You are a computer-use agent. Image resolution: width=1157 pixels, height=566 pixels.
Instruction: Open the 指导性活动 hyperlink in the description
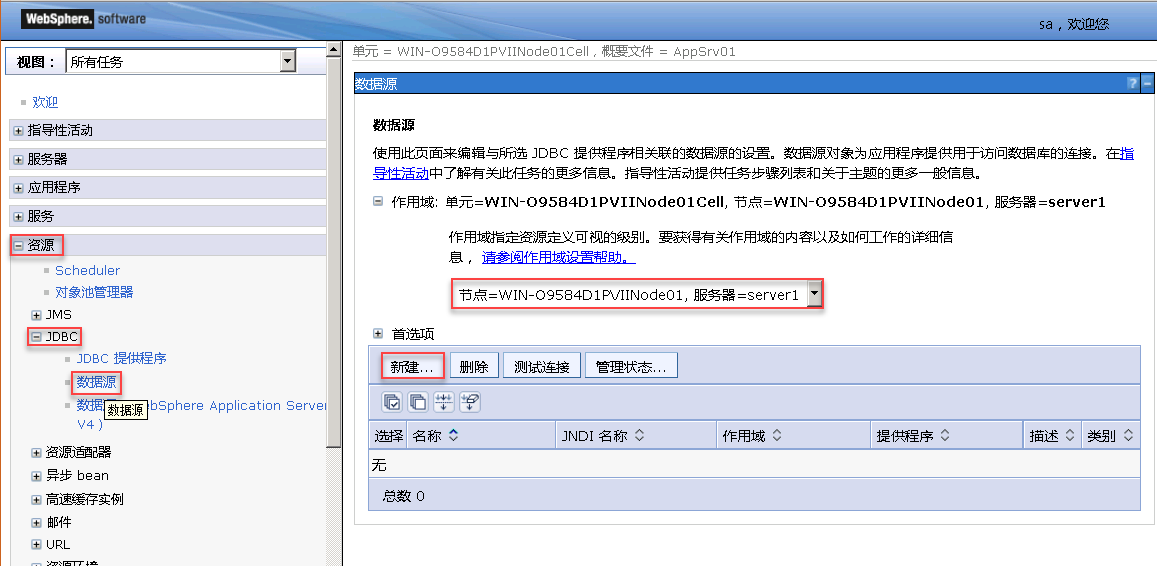click(x=401, y=174)
